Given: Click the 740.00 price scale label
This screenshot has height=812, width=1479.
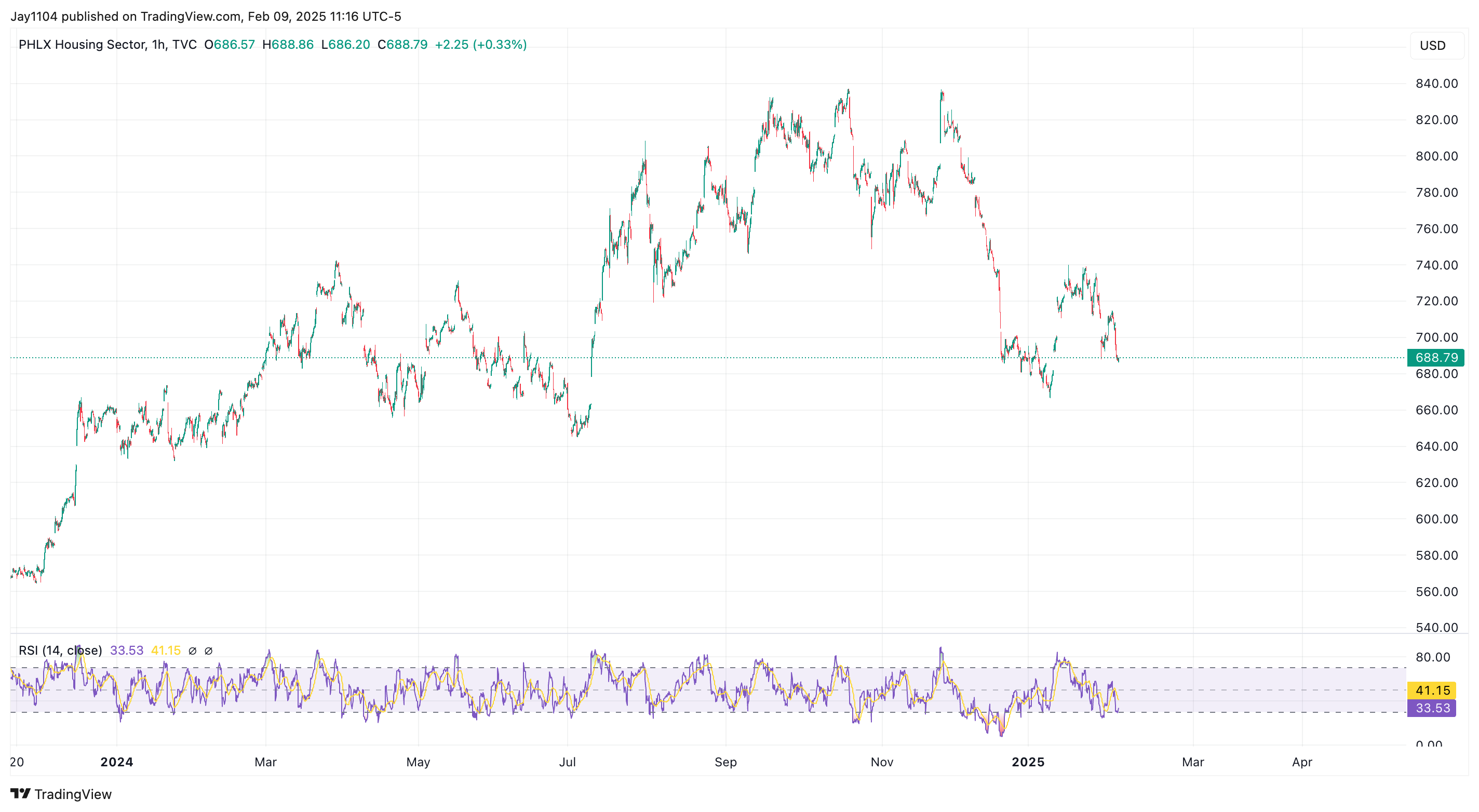Looking at the screenshot, I should pos(1436,265).
